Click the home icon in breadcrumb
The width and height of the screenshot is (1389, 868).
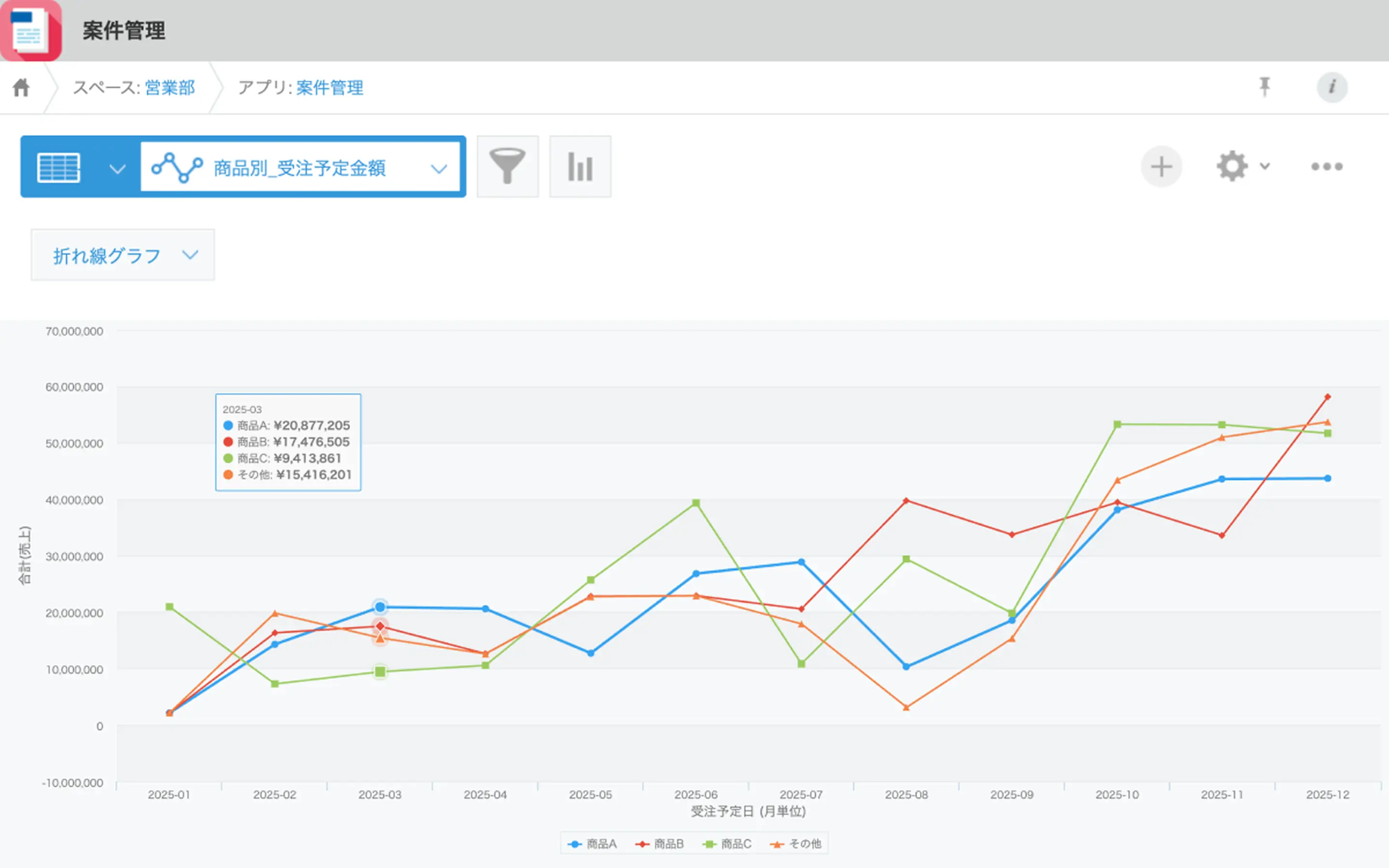[x=21, y=88]
